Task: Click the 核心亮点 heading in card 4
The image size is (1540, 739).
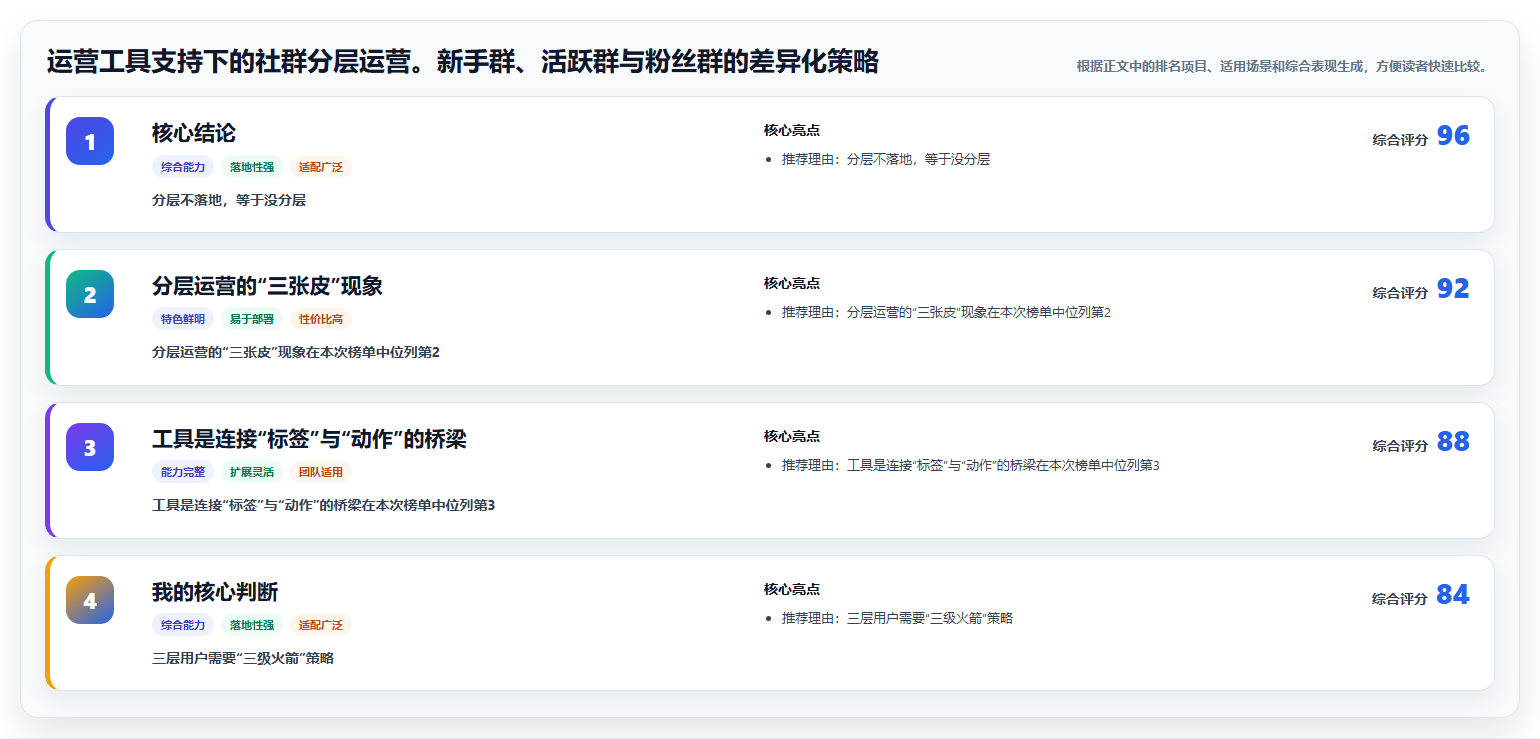Action: tap(792, 589)
